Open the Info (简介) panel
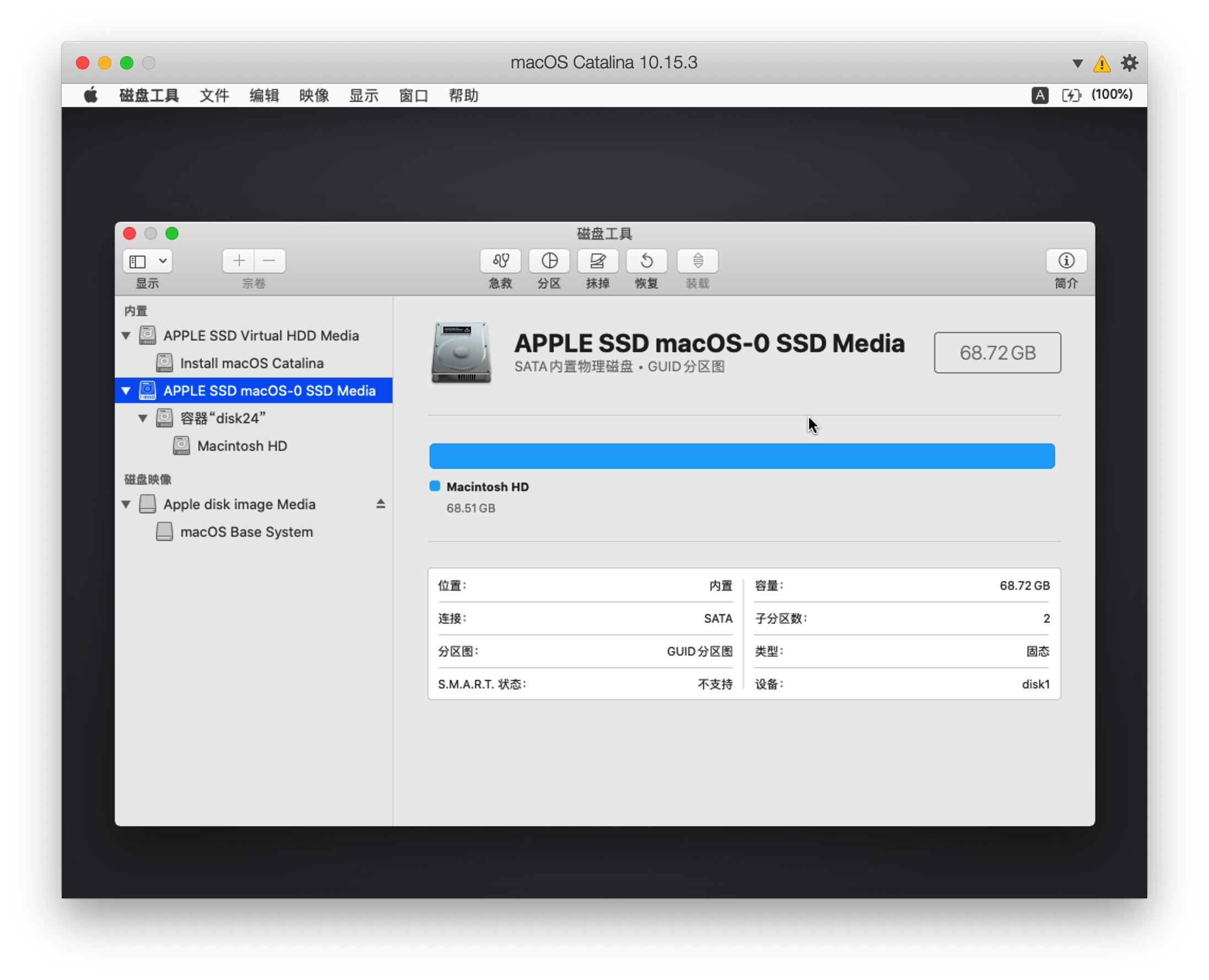 tap(1066, 261)
